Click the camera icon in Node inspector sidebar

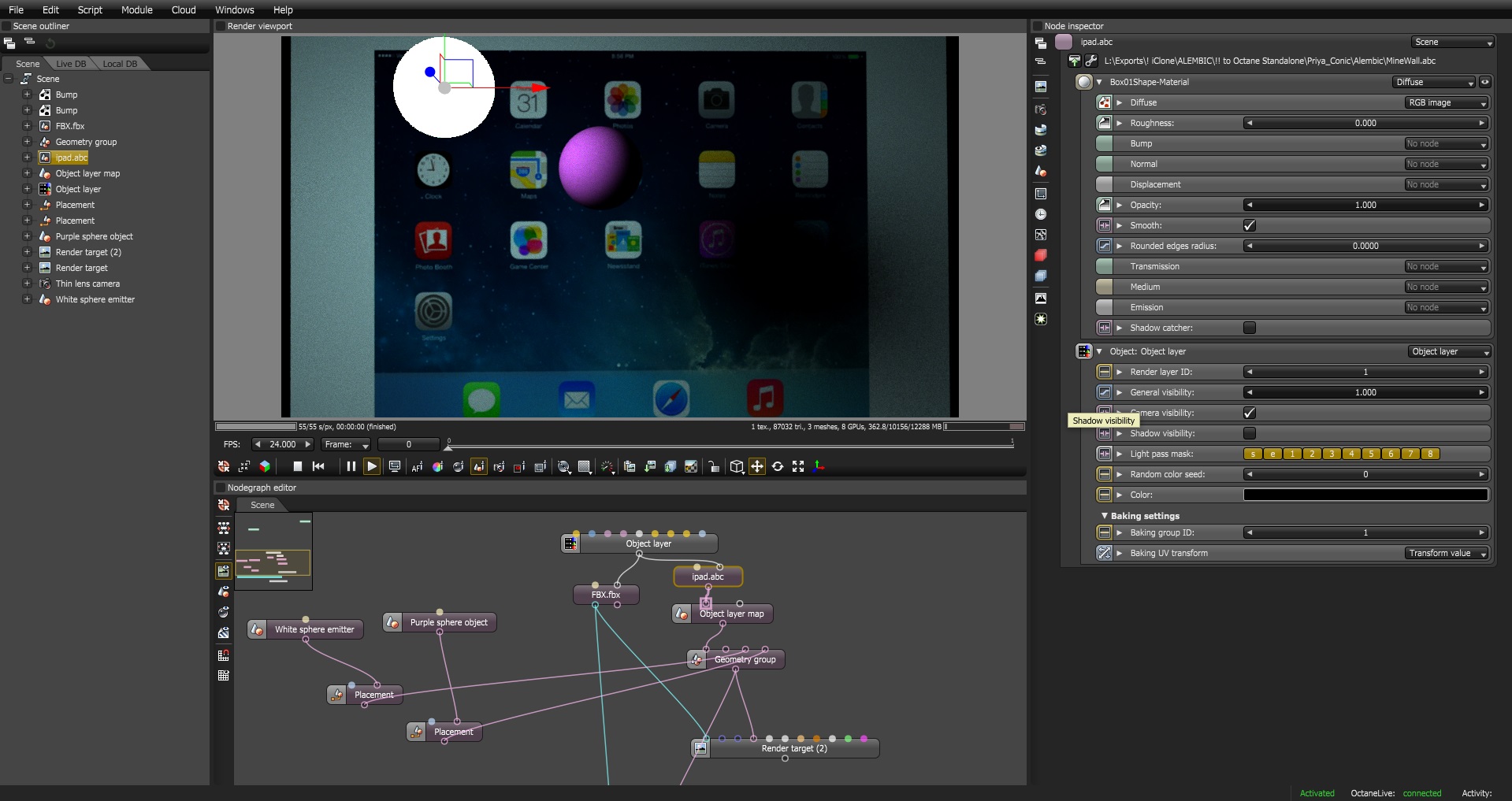click(x=1041, y=109)
